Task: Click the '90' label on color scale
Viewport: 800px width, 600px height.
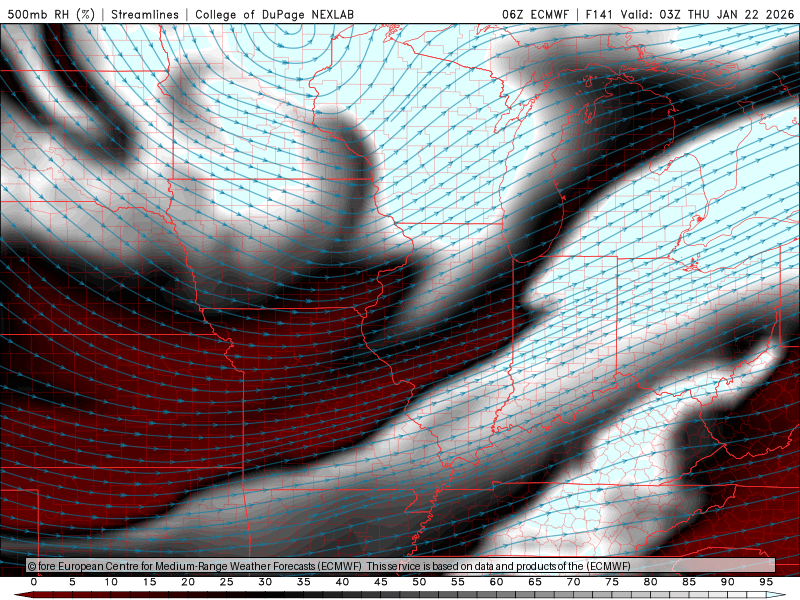Action: 727,582
